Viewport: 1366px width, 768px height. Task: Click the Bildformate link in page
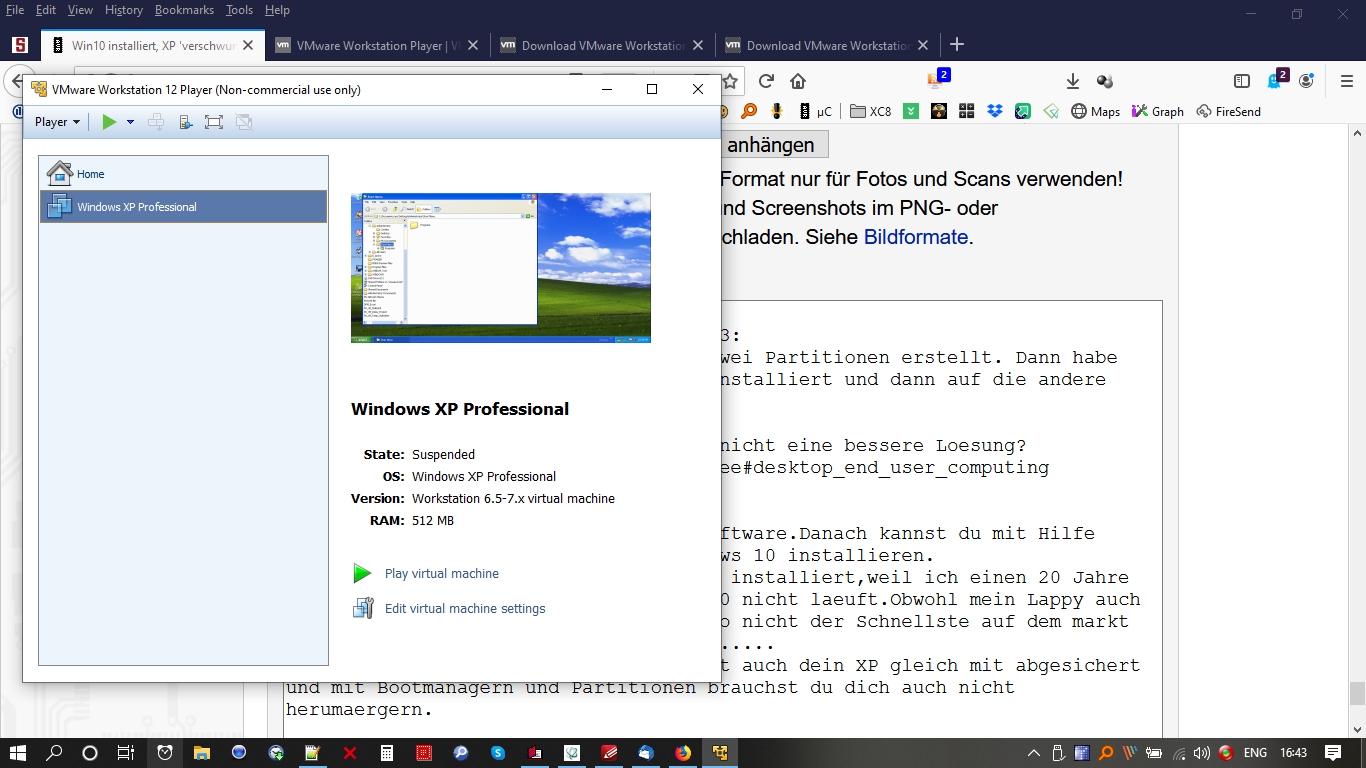click(x=916, y=238)
